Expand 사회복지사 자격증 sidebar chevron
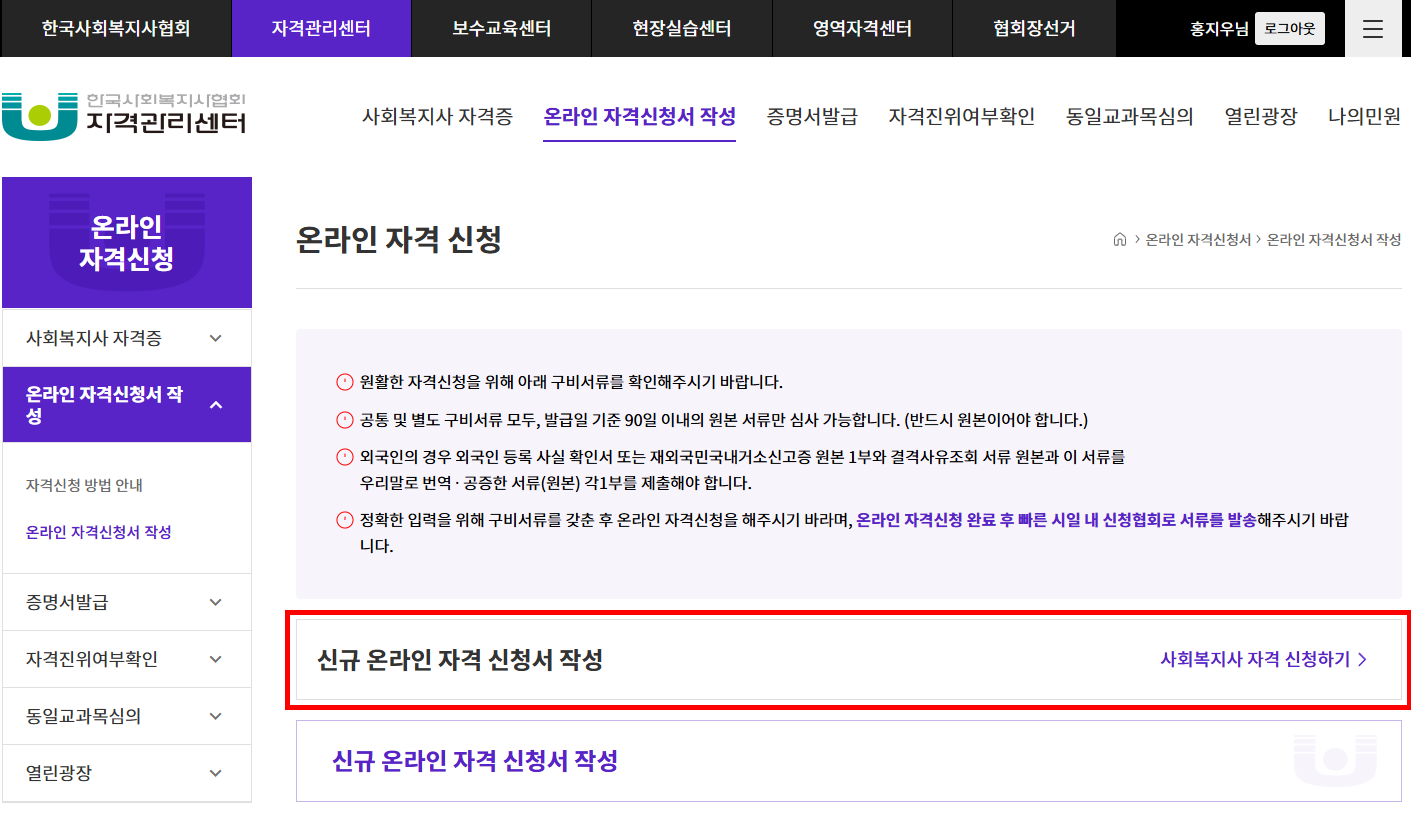This screenshot has height=828, width=1411. [x=216, y=338]
